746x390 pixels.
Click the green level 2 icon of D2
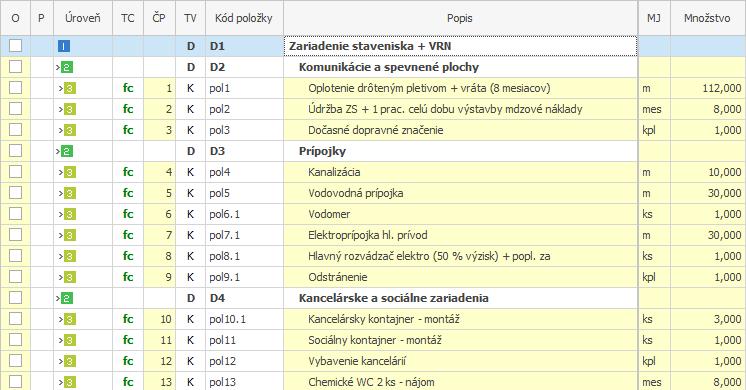point(67,68)
